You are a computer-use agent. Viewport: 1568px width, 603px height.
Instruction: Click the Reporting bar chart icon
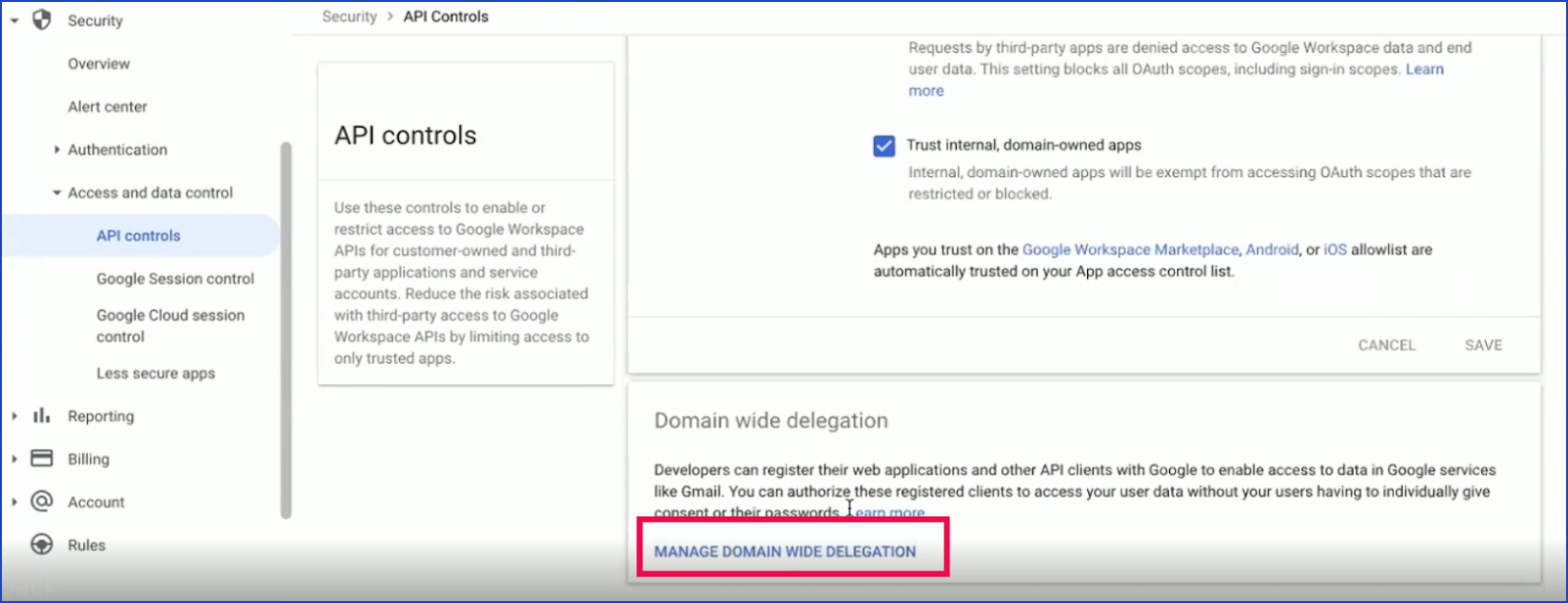pyautogui.click(x=41, y=415)
